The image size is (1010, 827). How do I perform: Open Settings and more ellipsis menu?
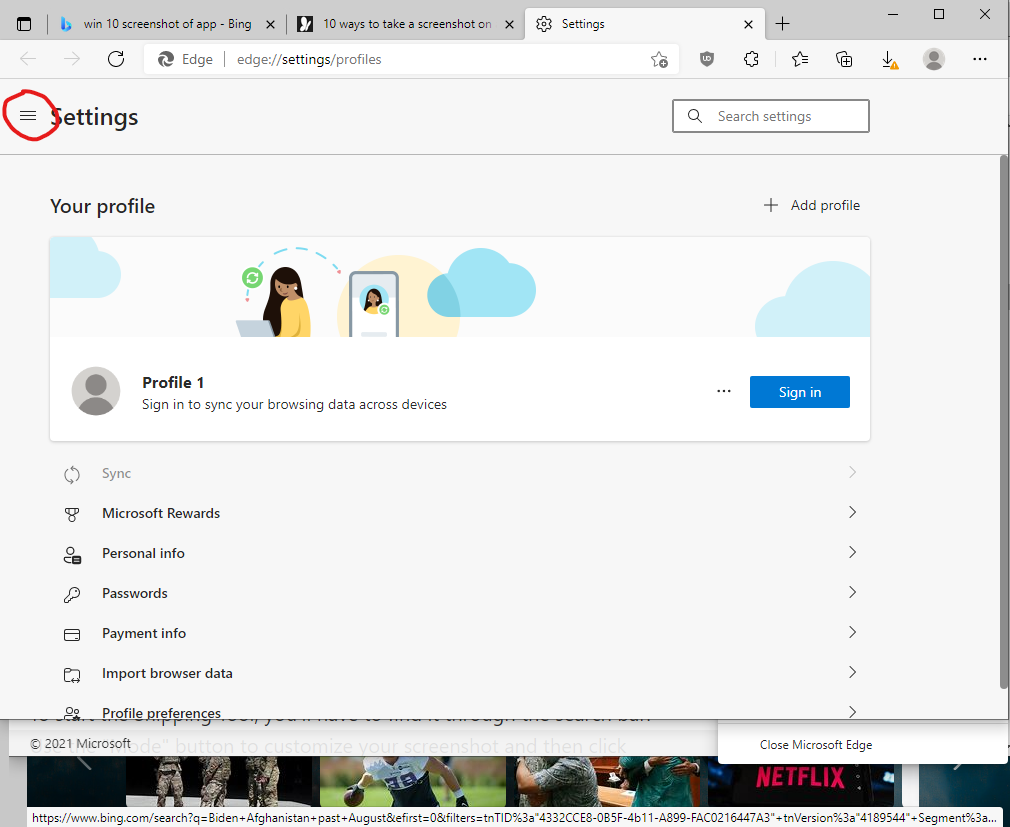tap(980, 59)
